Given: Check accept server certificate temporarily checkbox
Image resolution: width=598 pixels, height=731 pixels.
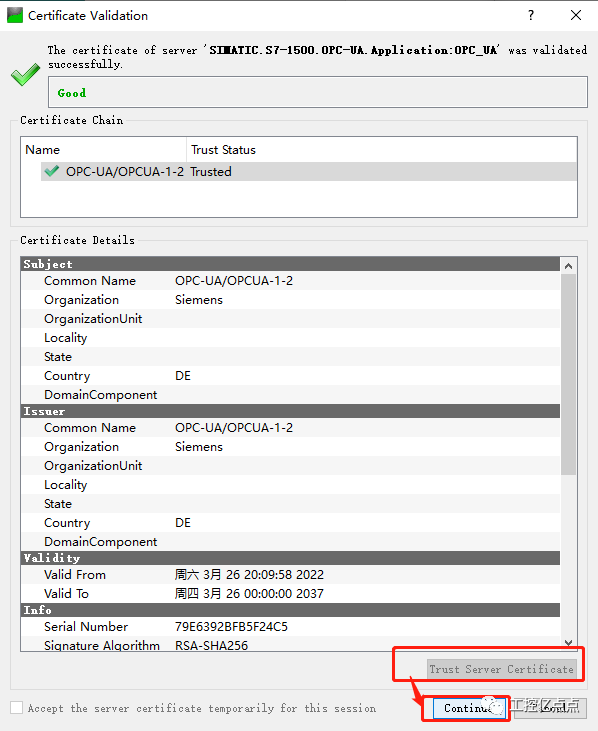Looking at the screenshot, I should [17, 708].
